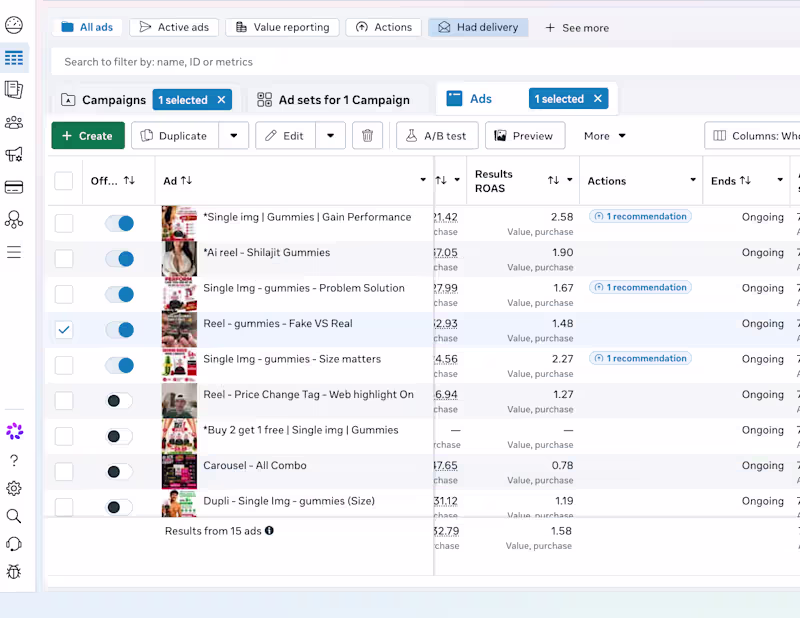Open the advertising settings megaphone icon

pos(14,155)
